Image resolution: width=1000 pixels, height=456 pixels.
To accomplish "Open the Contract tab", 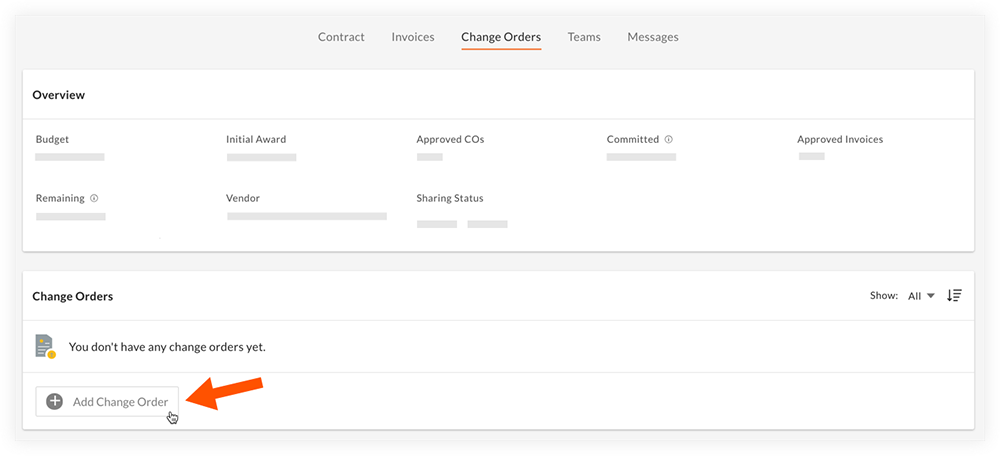I will coord(341,37).
